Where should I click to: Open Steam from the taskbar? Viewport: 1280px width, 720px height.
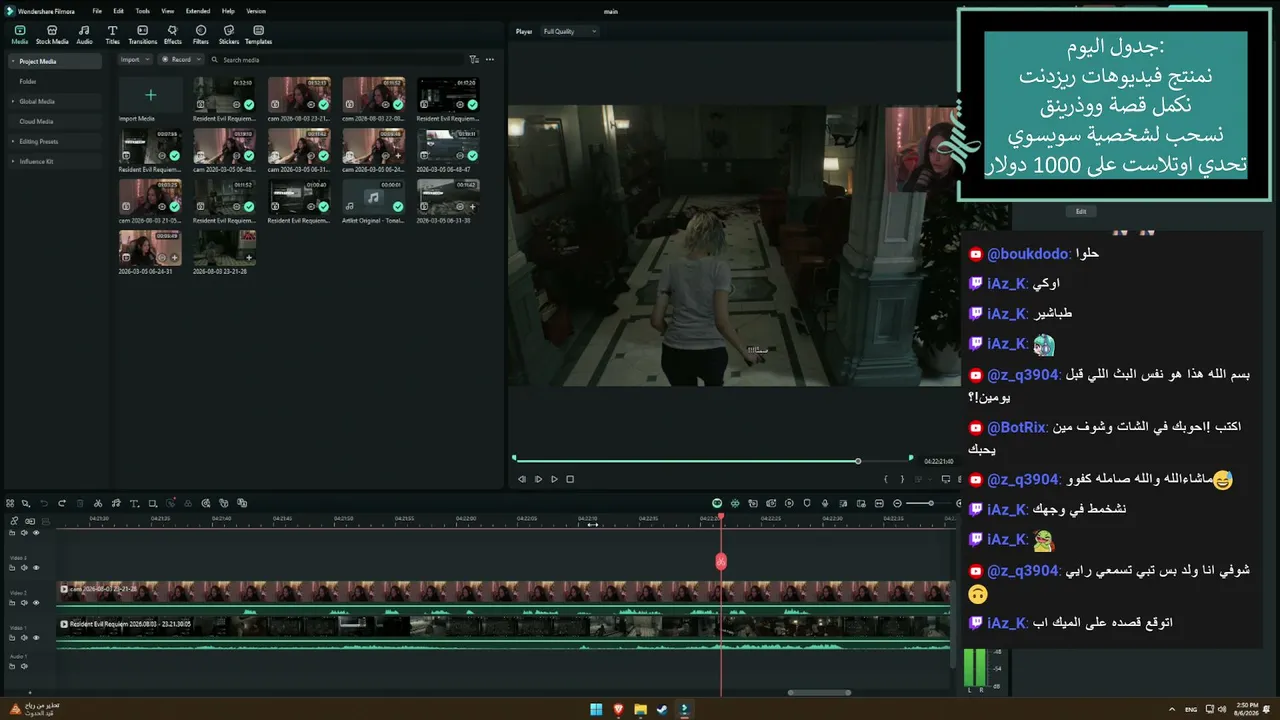(662, 710)
